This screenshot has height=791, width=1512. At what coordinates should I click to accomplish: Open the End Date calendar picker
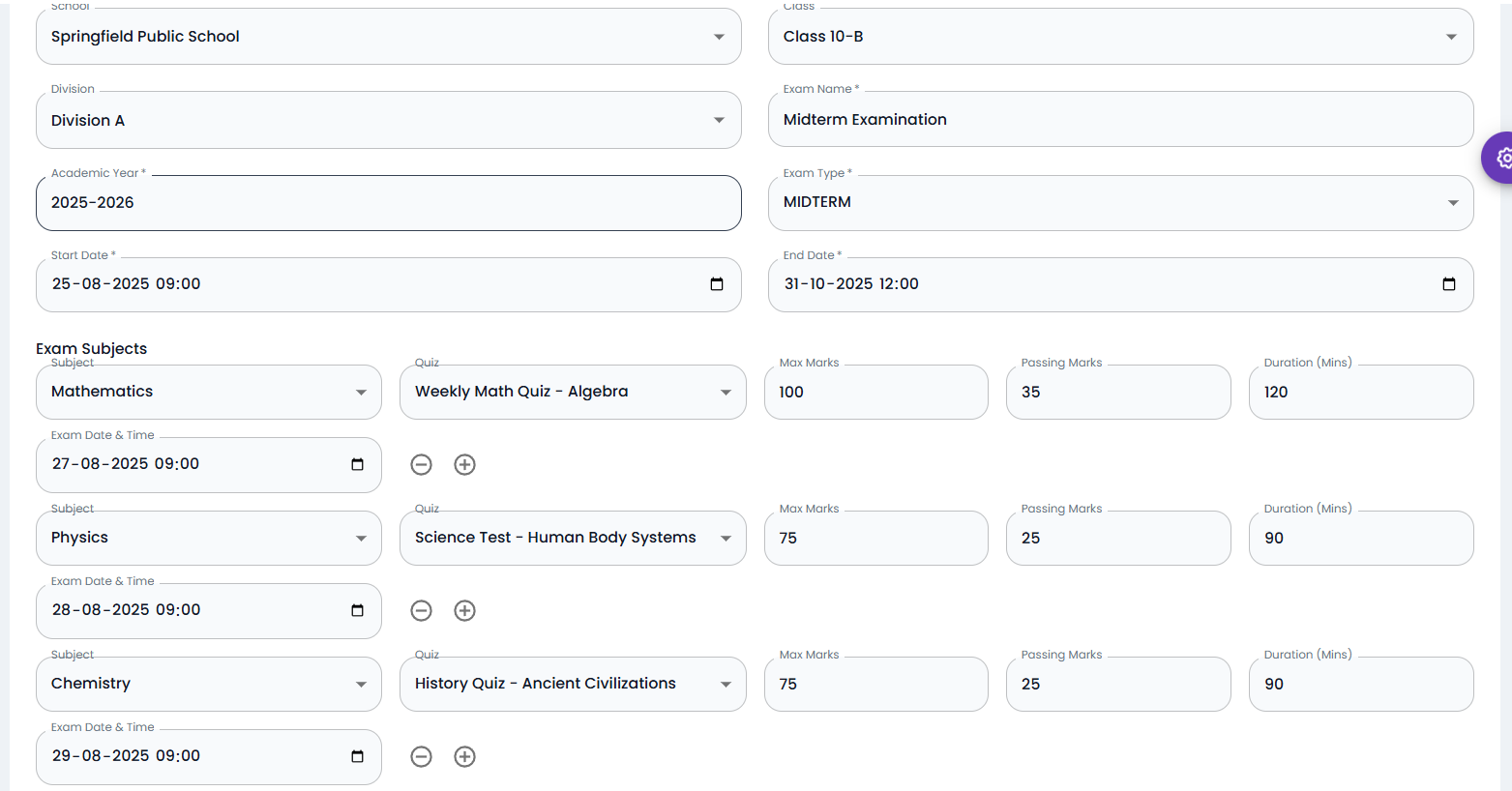[1449, 284]
